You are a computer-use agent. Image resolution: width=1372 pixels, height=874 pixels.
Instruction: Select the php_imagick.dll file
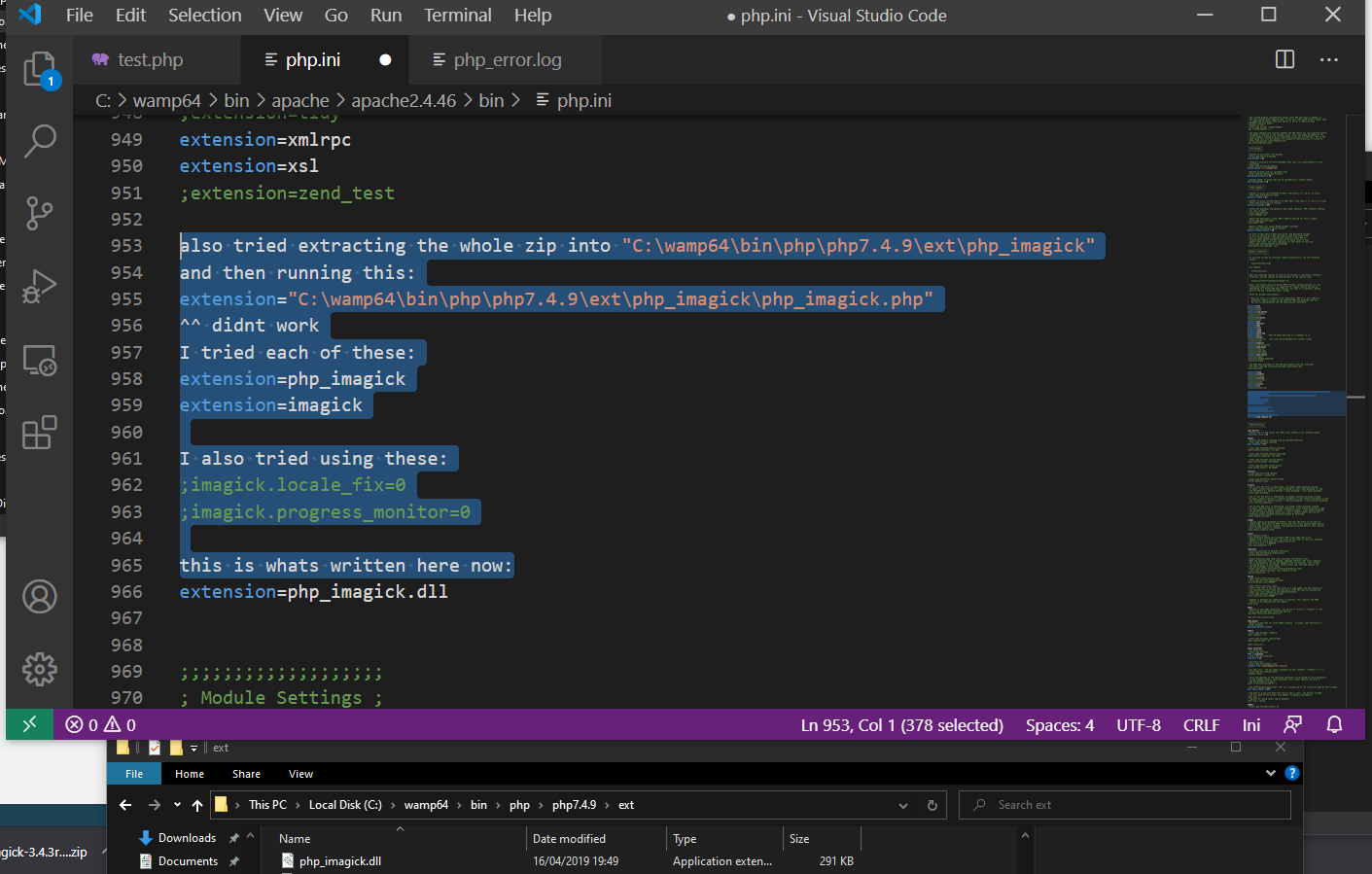(339, 861)
